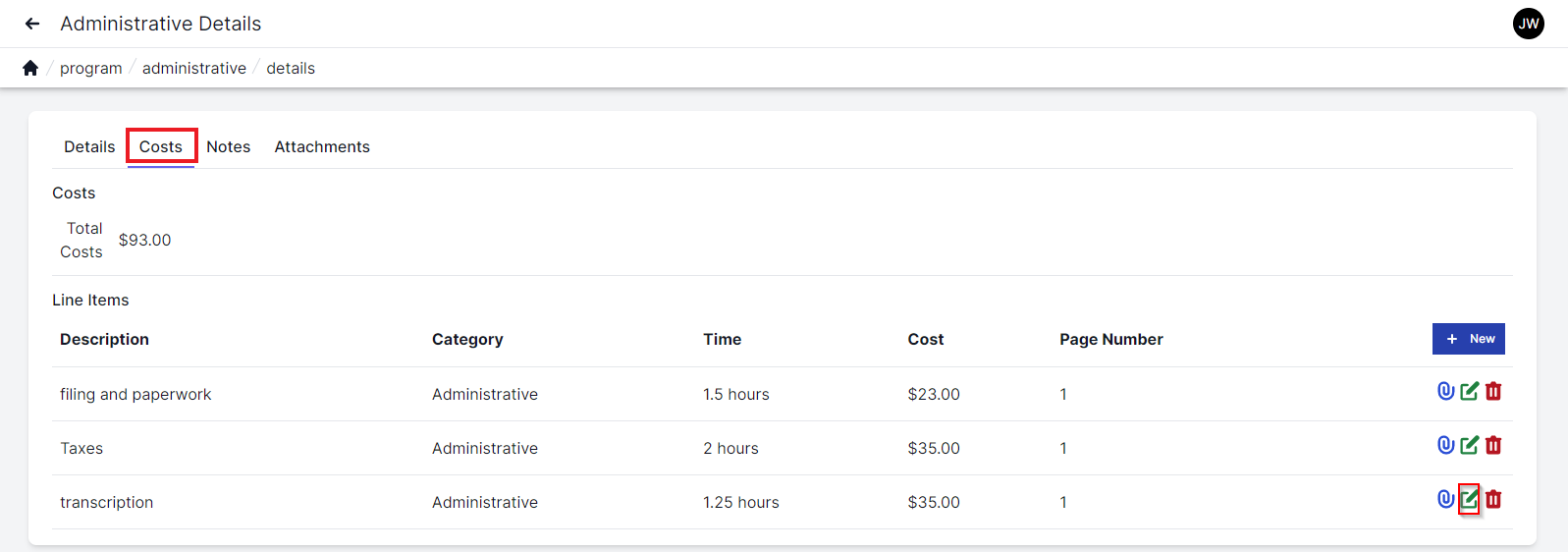Switch to the Attachments tab
This screenshot has height=552, width=1568.
322,146
